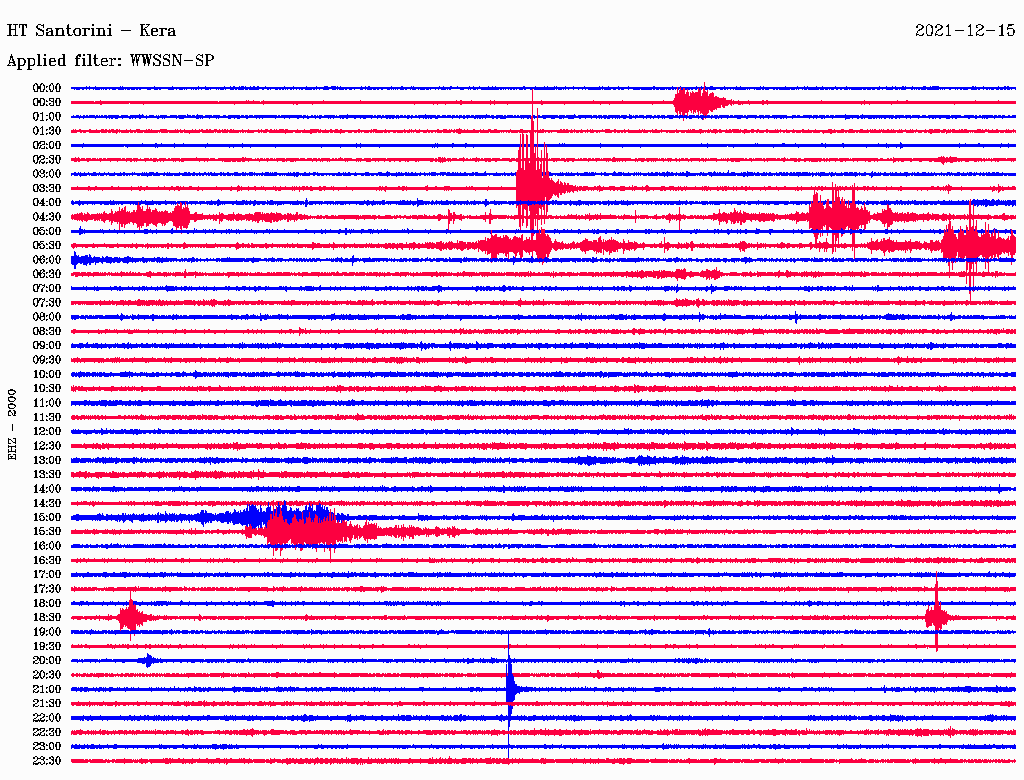
Task: Click the 13:30 time label
Action: (47, 474)
